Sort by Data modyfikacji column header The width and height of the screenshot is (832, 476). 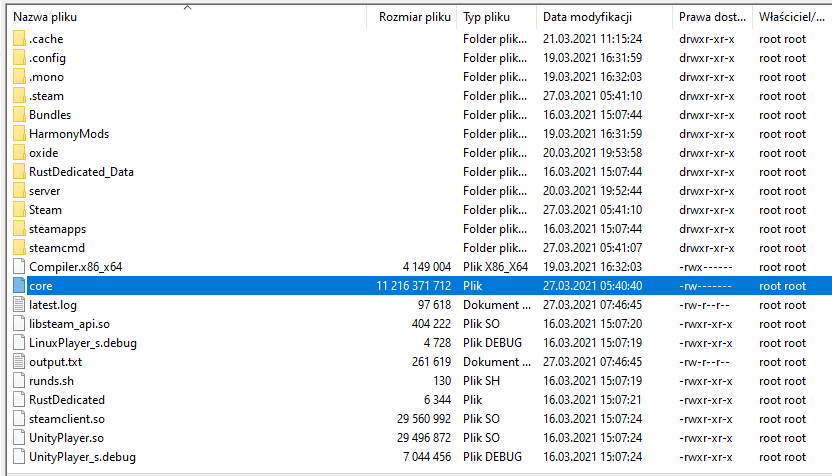(x=604, y=17)
